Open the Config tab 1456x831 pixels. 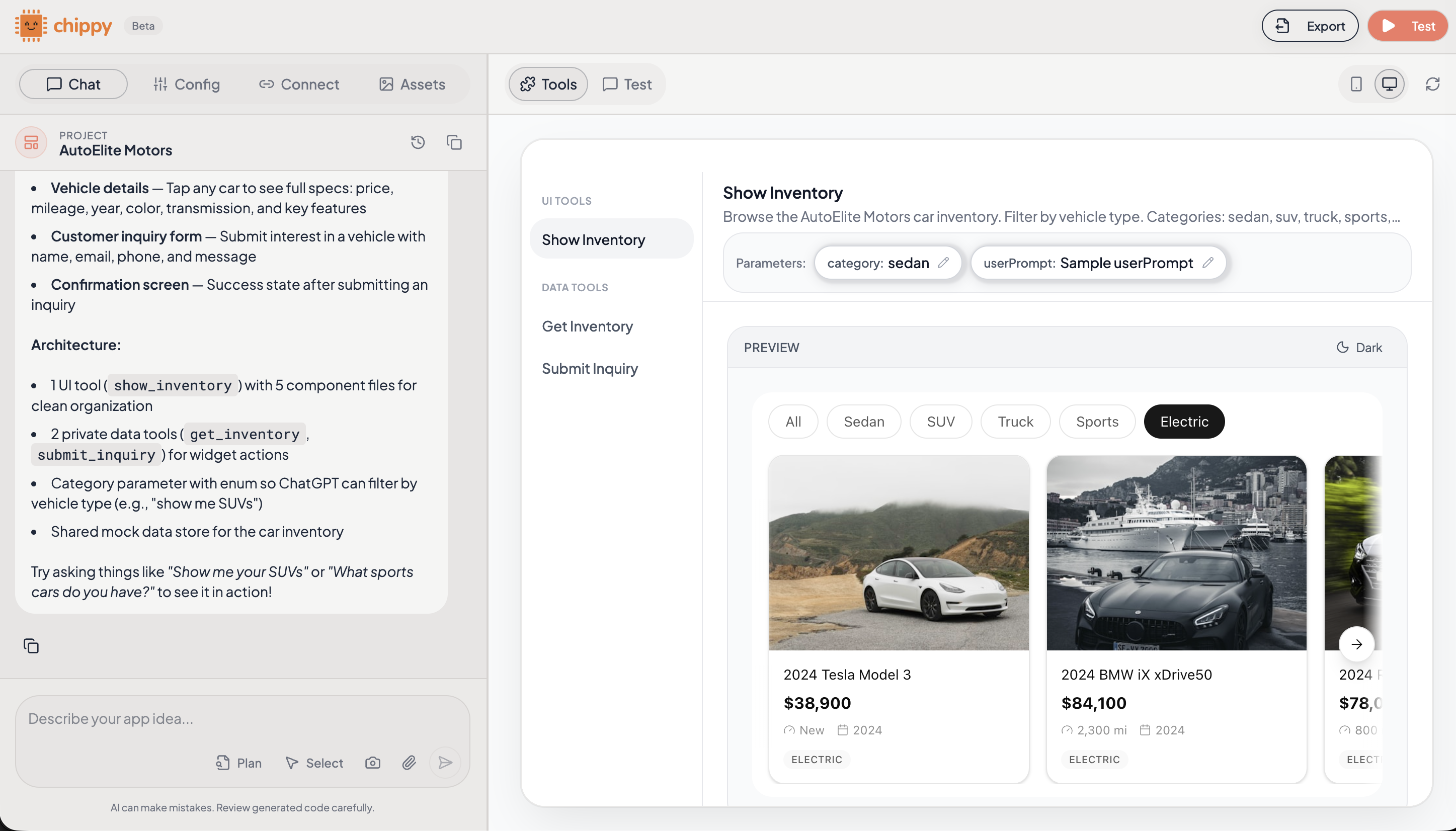(186, 85)
